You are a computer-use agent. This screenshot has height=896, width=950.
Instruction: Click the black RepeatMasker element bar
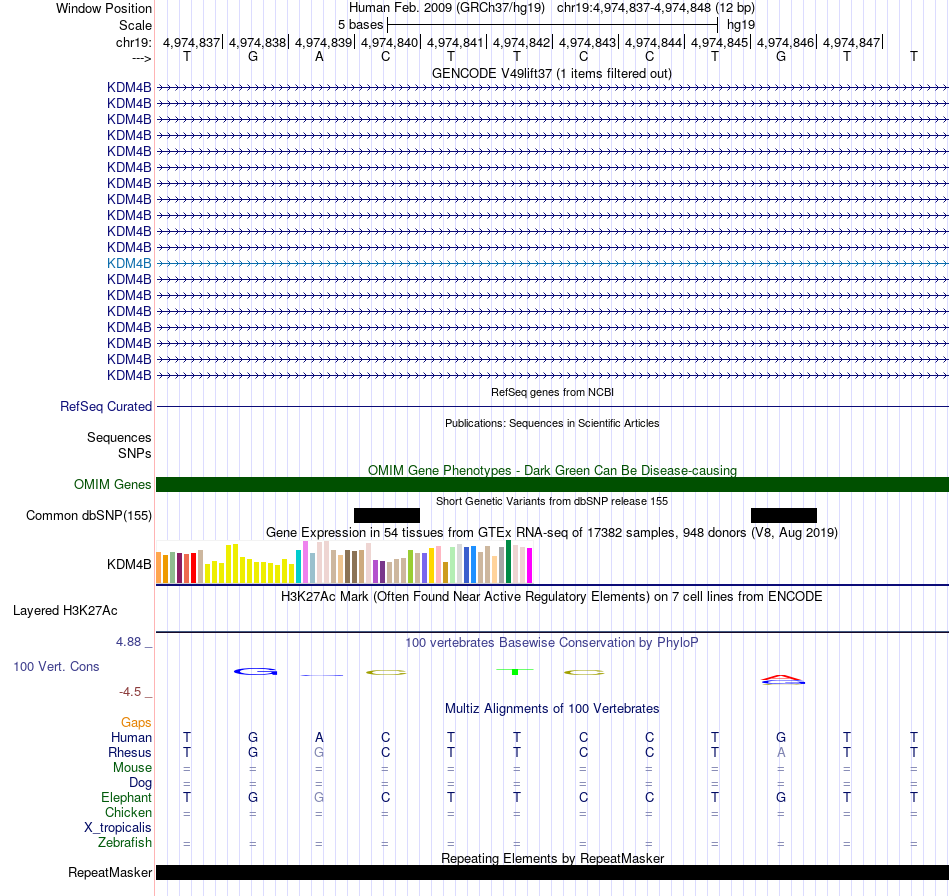(x=553, y=872)
